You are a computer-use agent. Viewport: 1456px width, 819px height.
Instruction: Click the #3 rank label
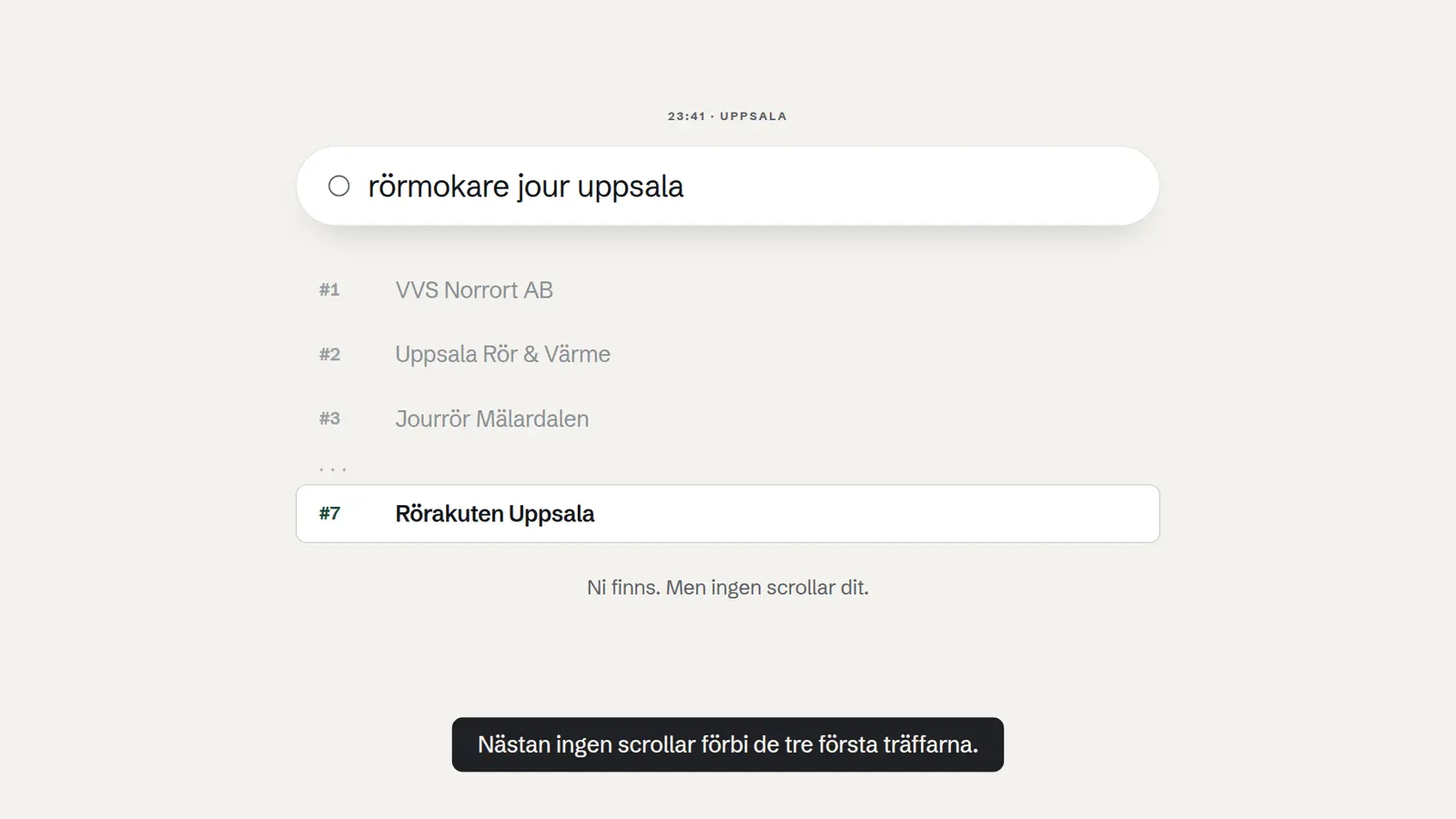click(x=329, y=419)
